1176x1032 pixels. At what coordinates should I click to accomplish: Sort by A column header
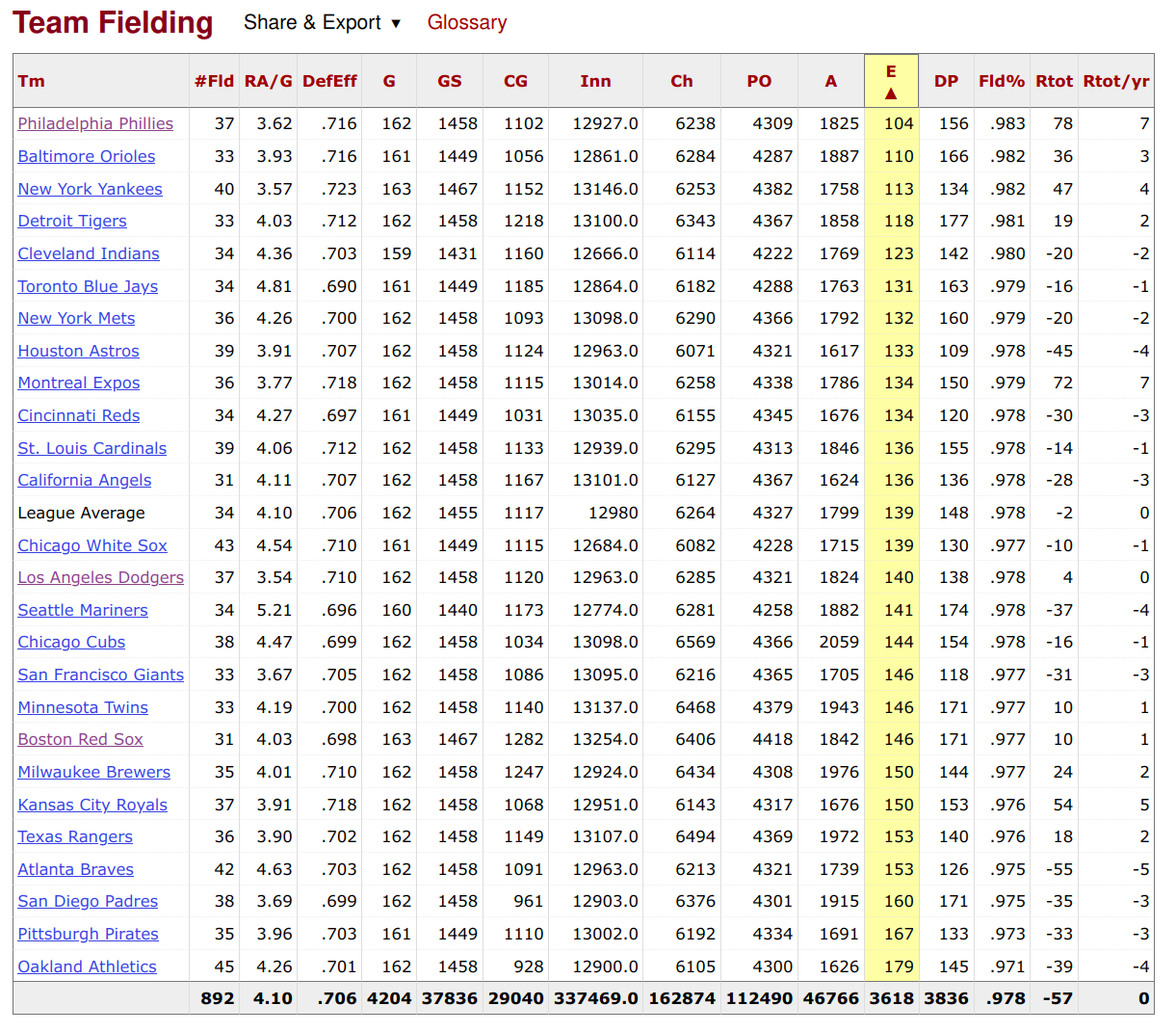pyautogui.click(x=831, y=81)
